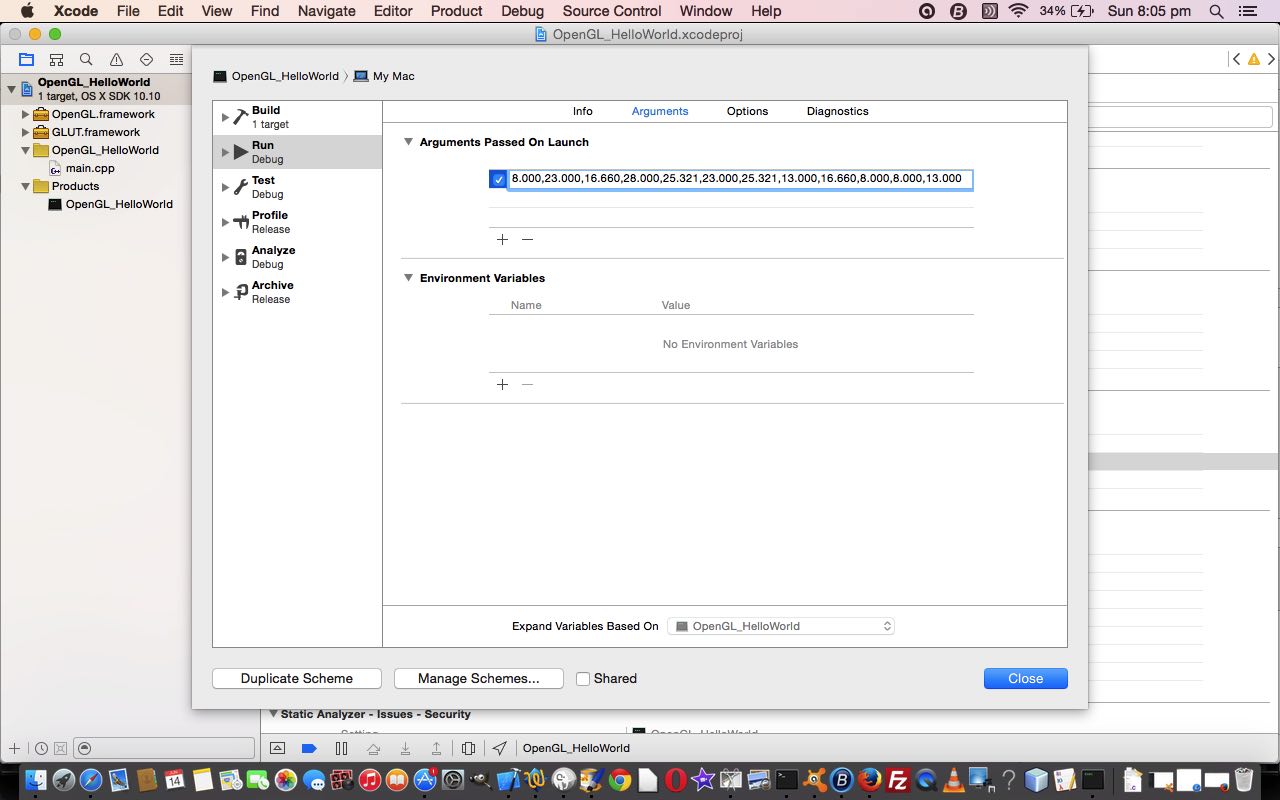Viewport: 1280px width, 800px height.
Task: Click the debug view hierarchy icon
Action: (x=468, y=748)
